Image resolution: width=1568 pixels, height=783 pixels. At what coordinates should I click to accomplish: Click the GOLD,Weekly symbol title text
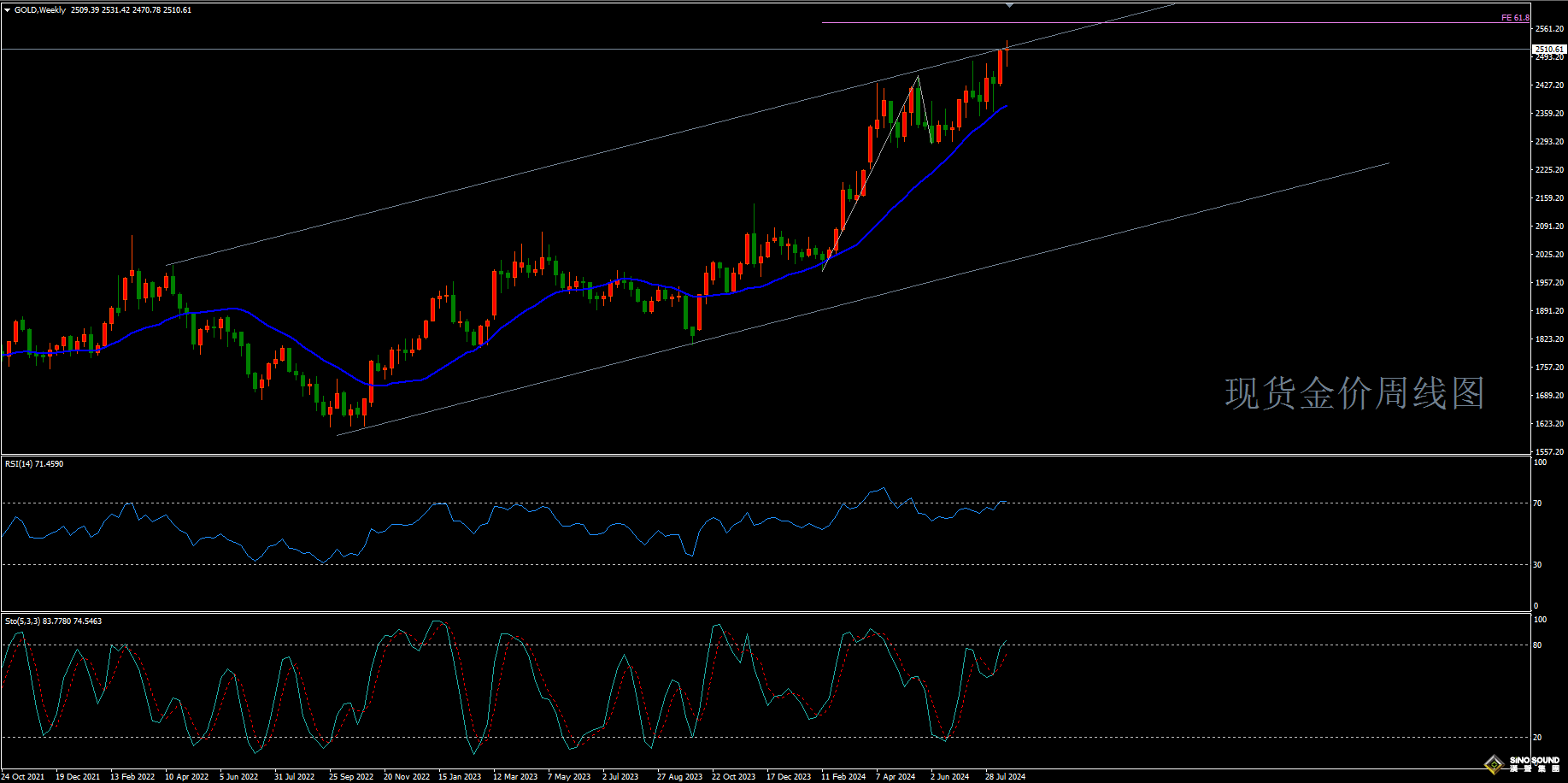click(39, 10)
